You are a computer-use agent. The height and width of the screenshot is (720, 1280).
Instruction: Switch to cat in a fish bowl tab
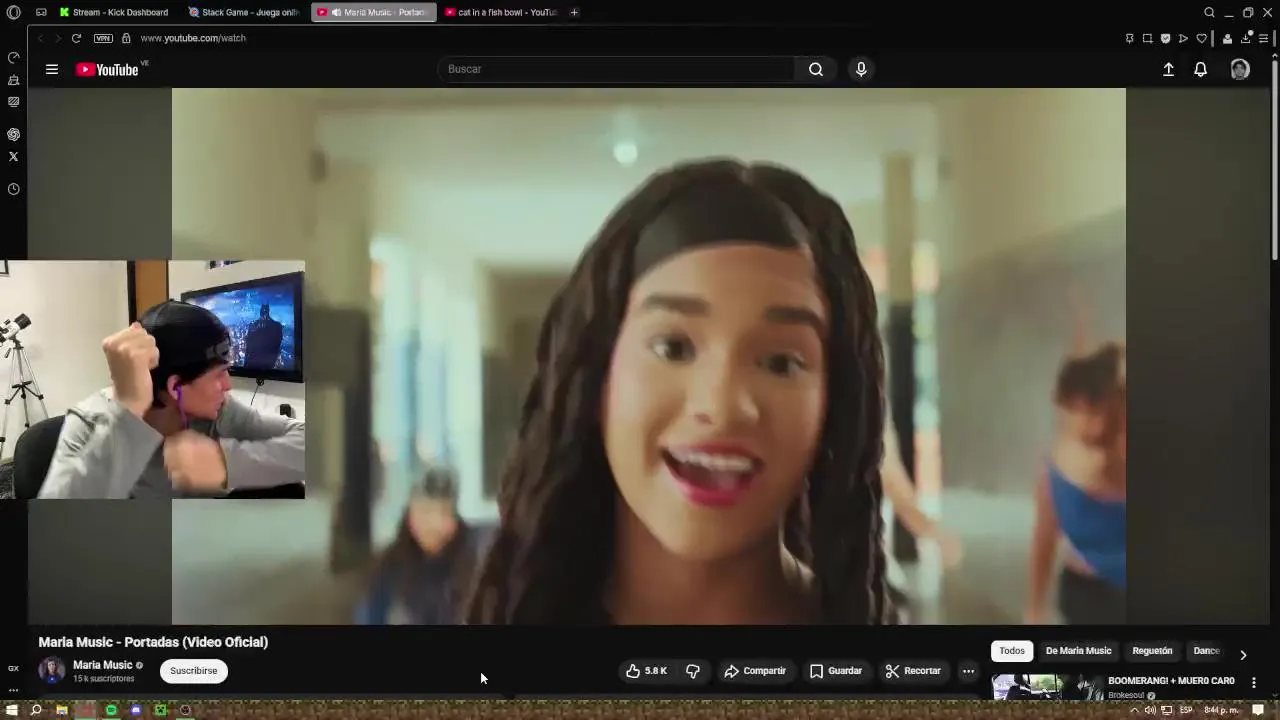pos(501,12)
